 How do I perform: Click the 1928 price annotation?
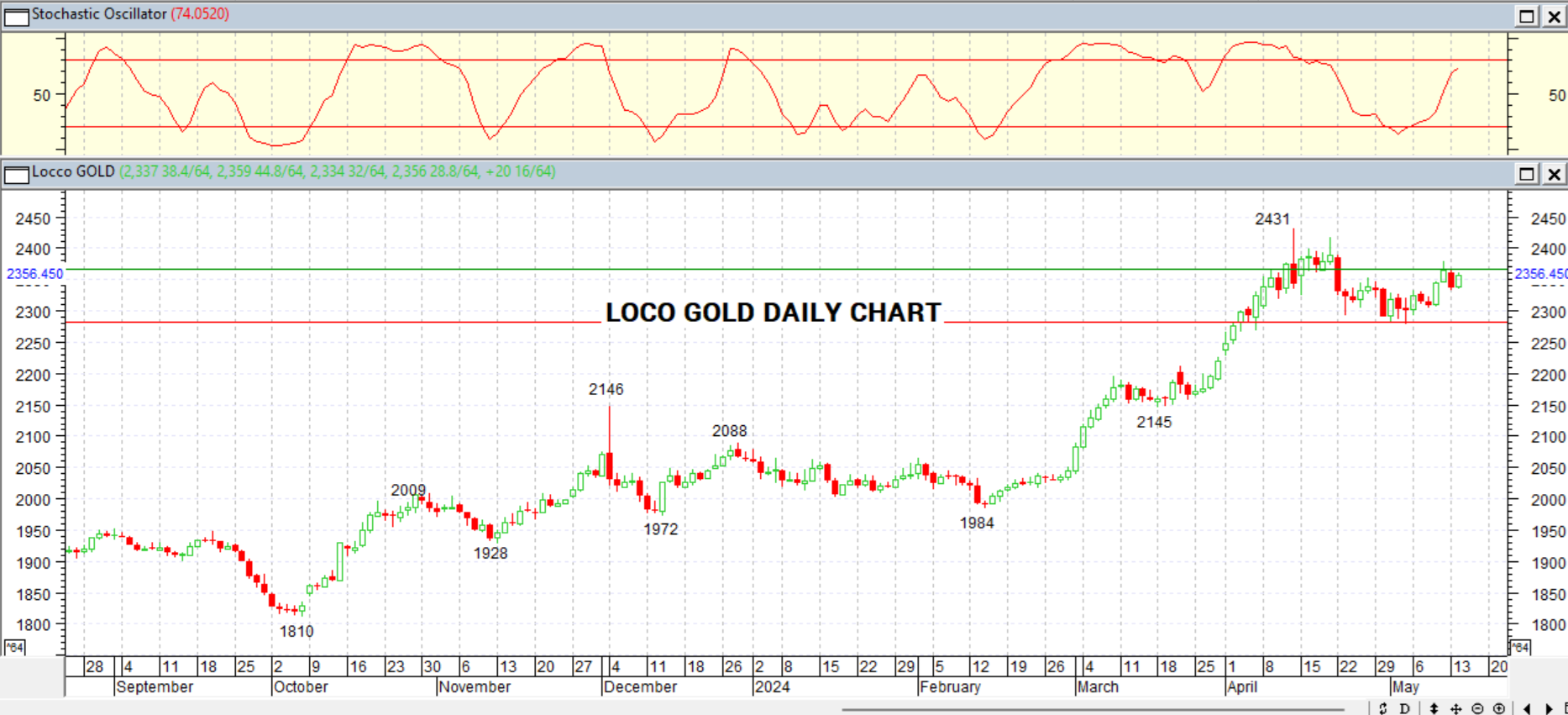tap(490, 554)
